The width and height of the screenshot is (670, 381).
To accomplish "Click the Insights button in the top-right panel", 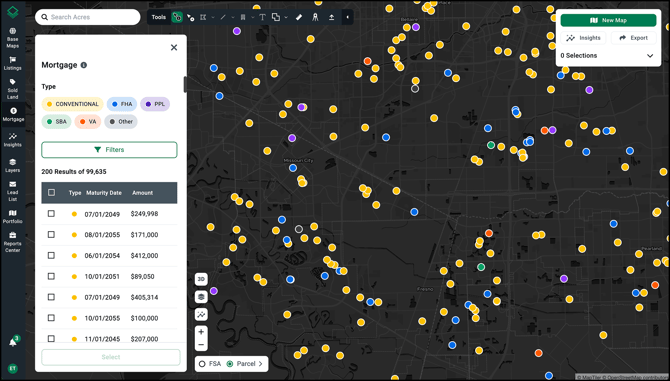I will [x=583, y=38].
